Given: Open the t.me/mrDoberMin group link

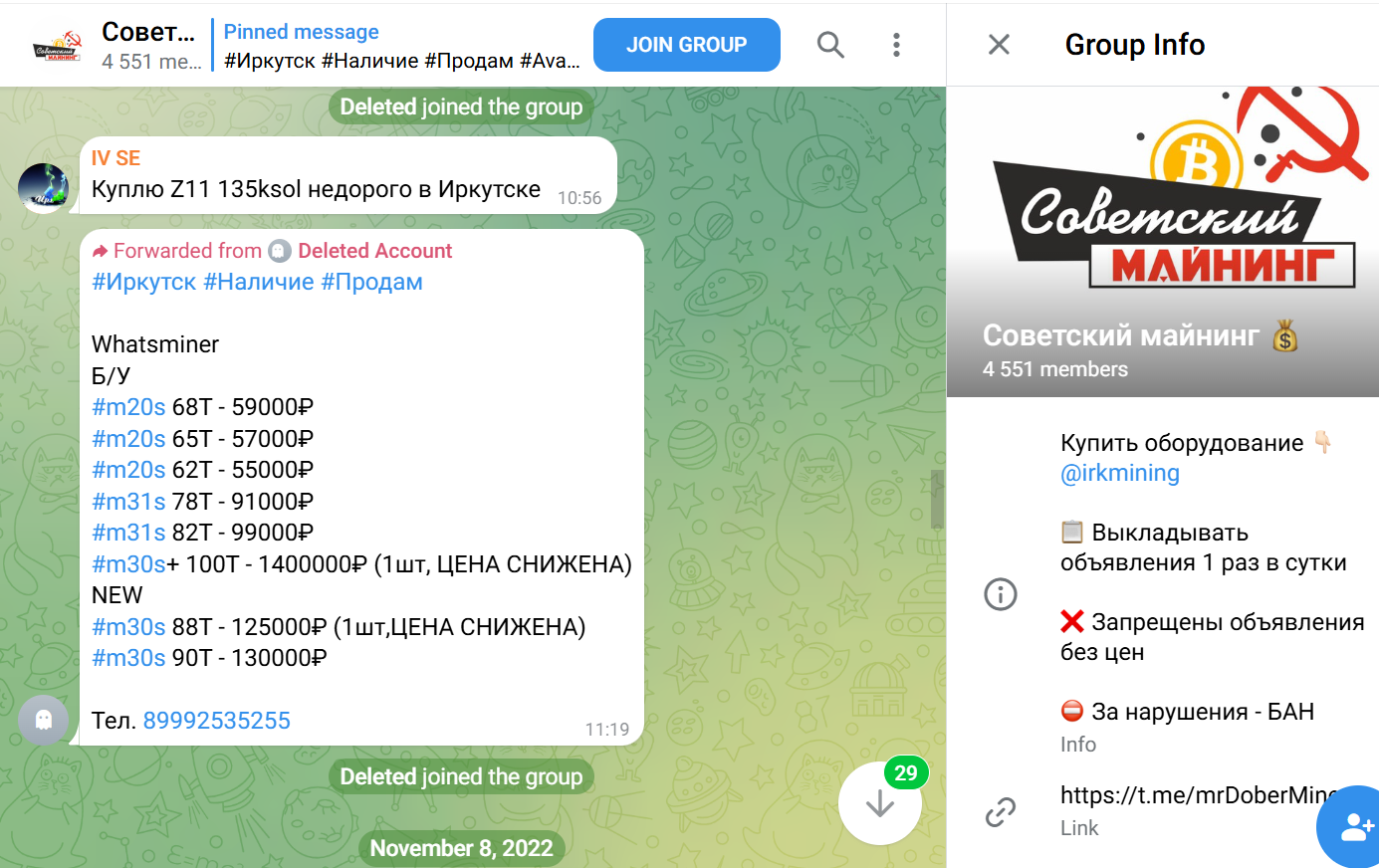Looking at the screenshot, I should 1200,794.
